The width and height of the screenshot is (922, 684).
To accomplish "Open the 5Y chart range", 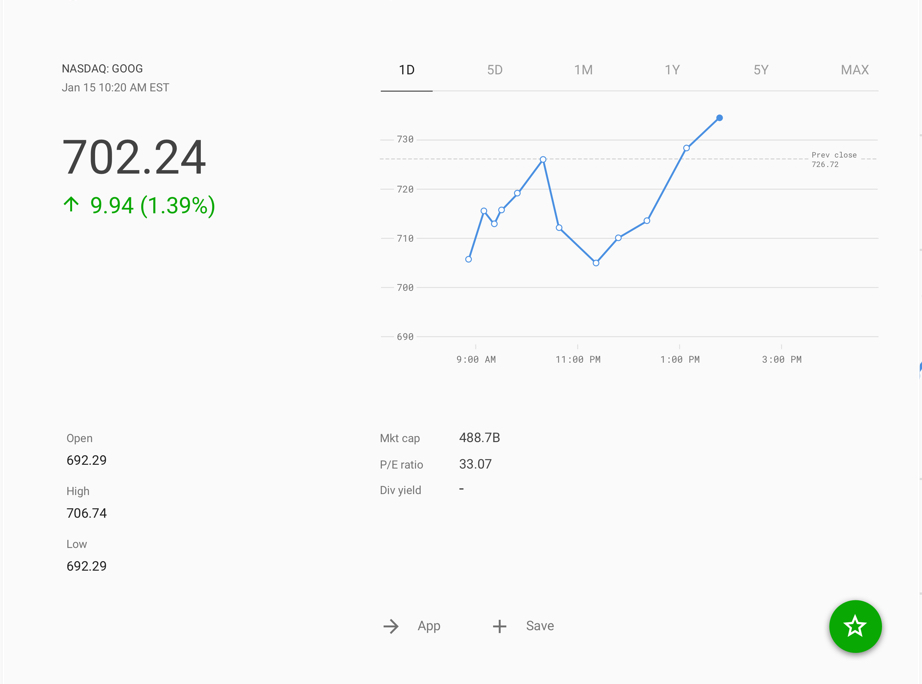I will click(x=760, y=70).
